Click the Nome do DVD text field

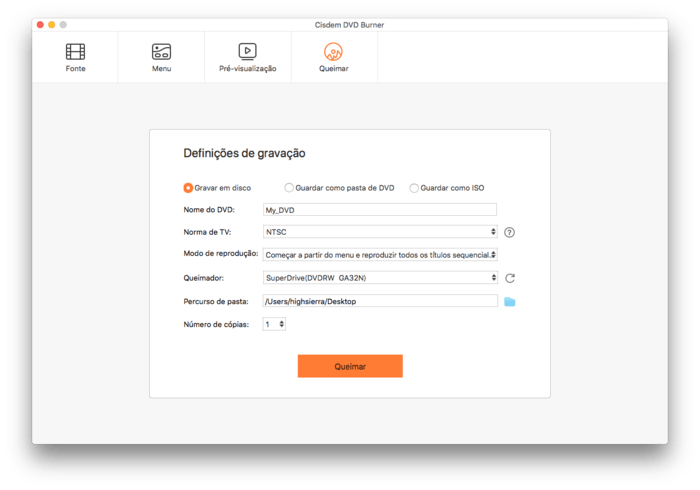coord(379,210)
